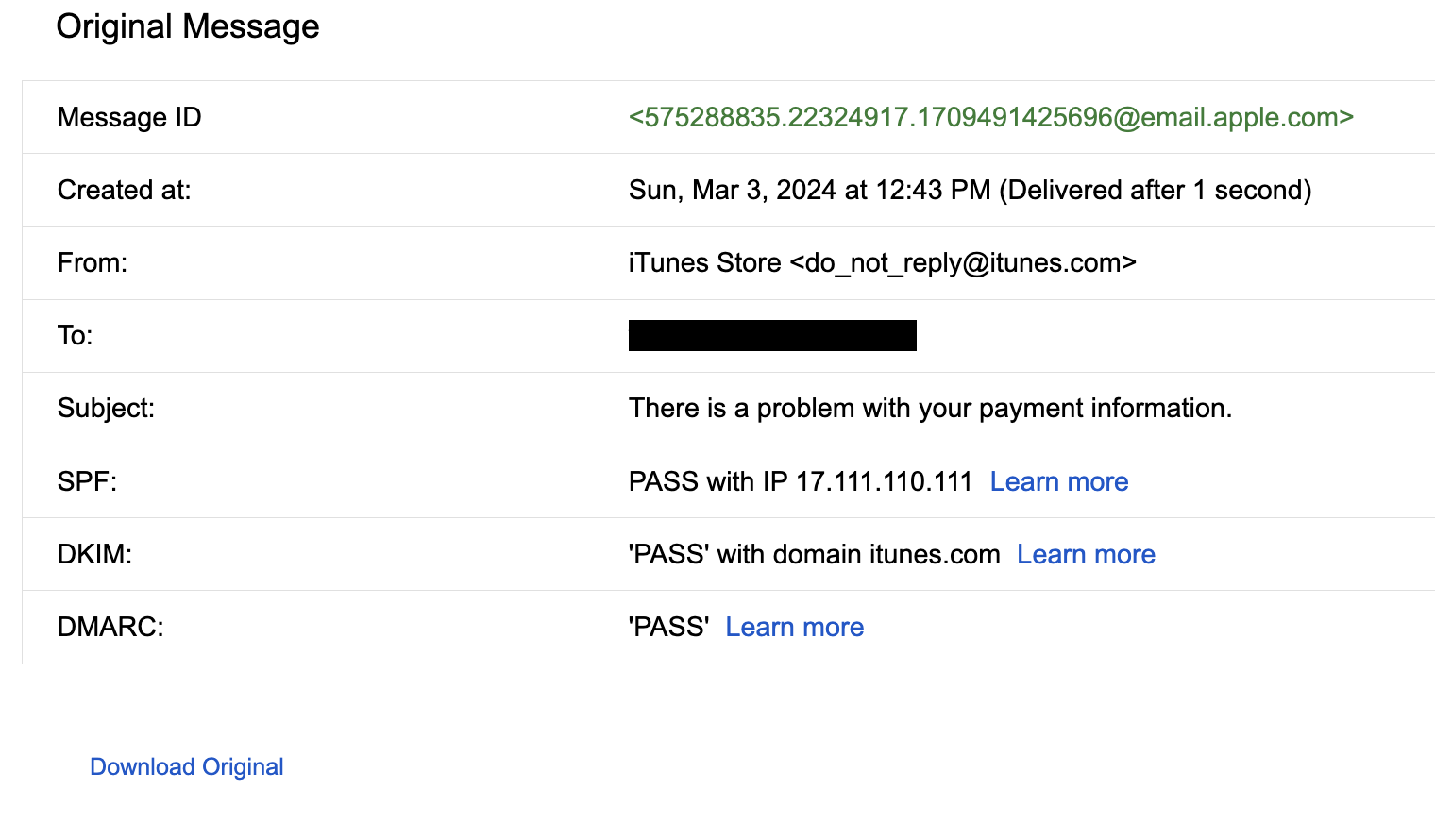
Task: Click the Download Original link
Action: coord(187,766)
